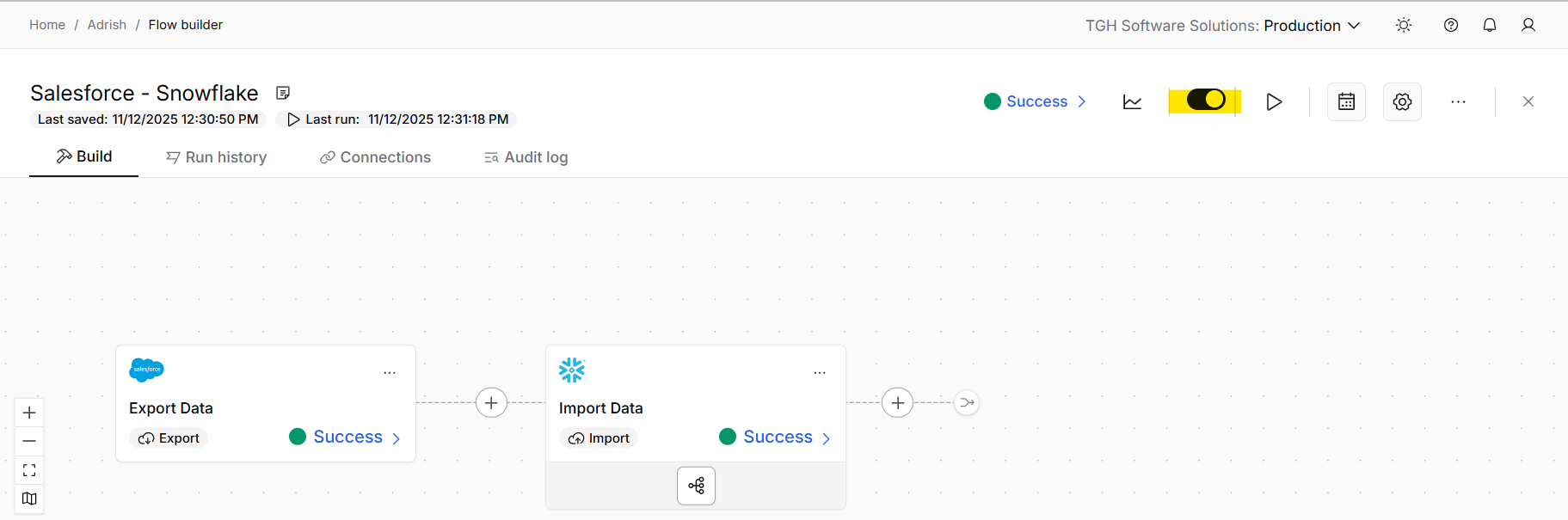Open flow description note icon

coord(283,93)
